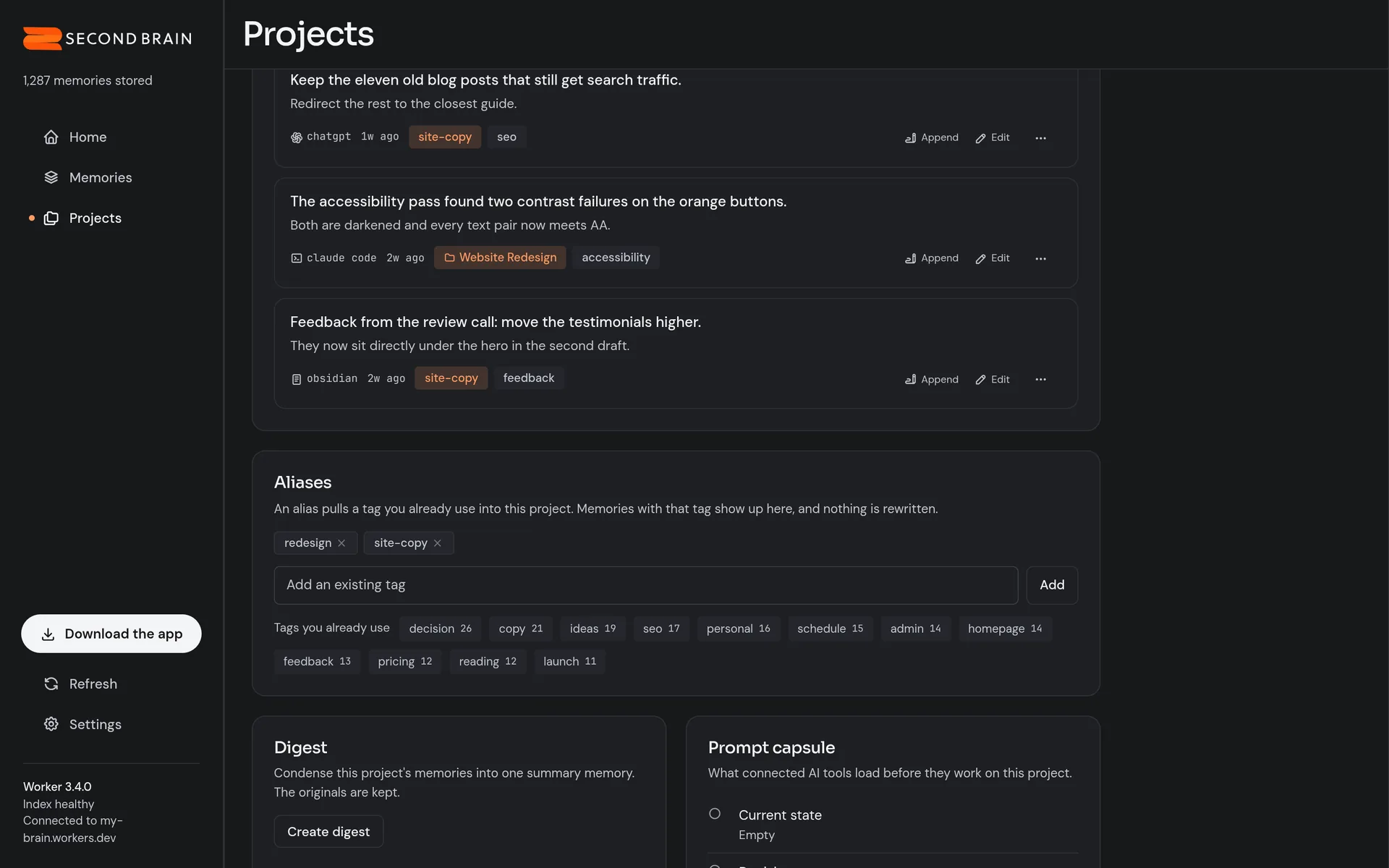
Task: Remove the redesign alias
Action: pos(341,543)
